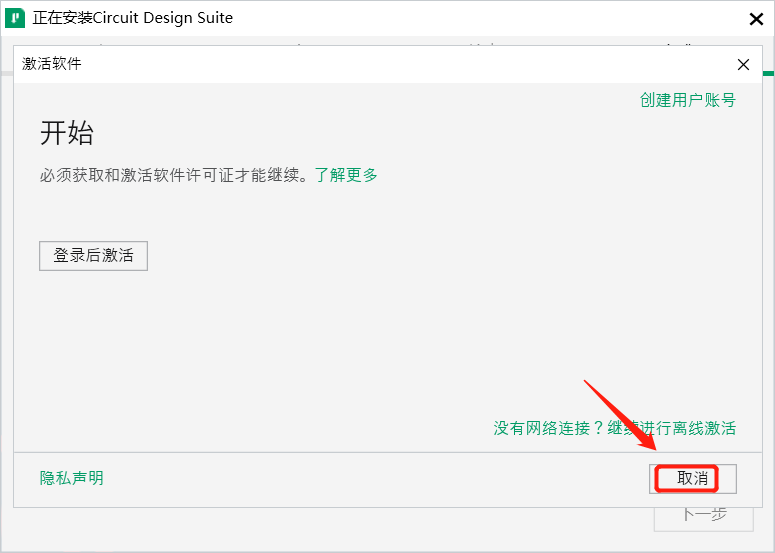The width and height of the screenshot is (775, 553).
Task: Close the Circuit Design Suite installer window
Action: [755, 18]
